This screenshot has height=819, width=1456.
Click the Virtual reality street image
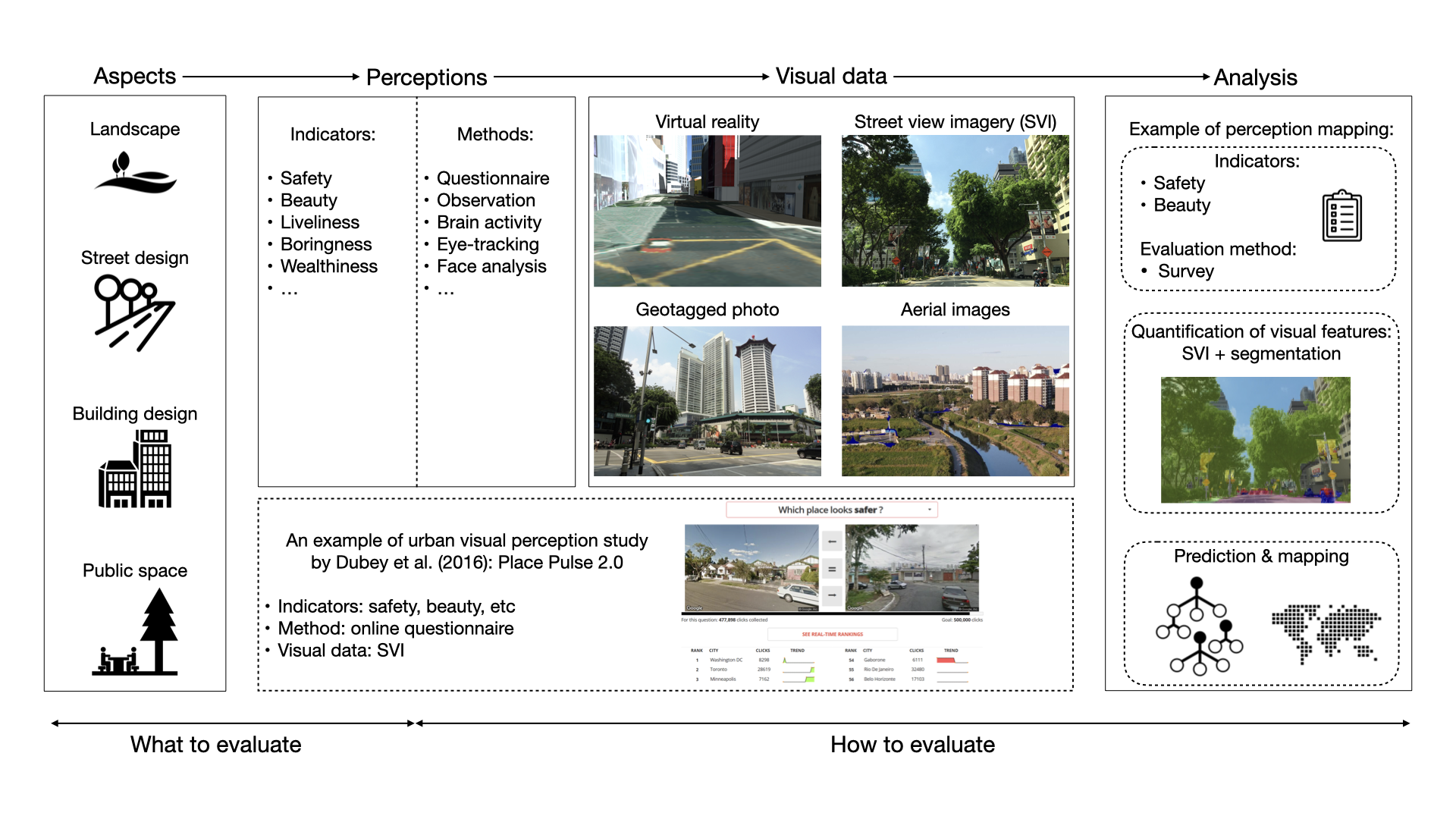(708, 211)
